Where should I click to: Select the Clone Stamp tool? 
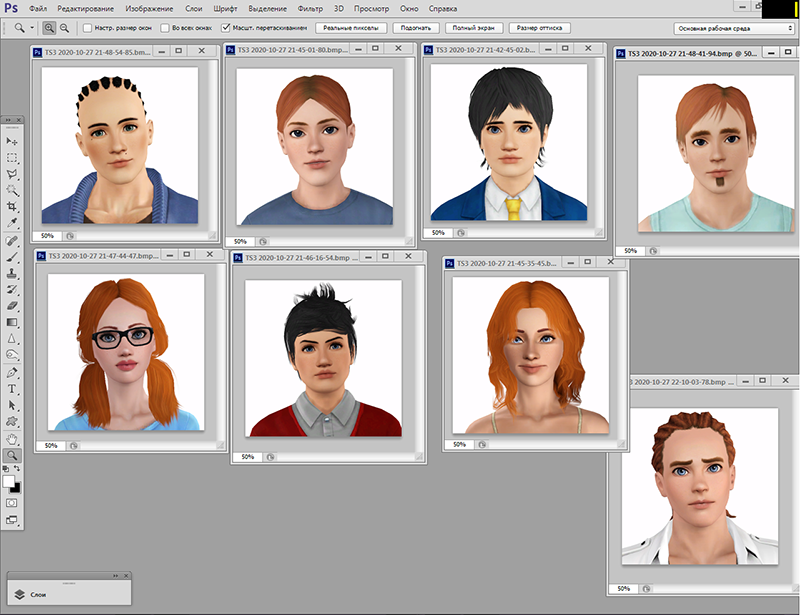click(x=12, y=274)
